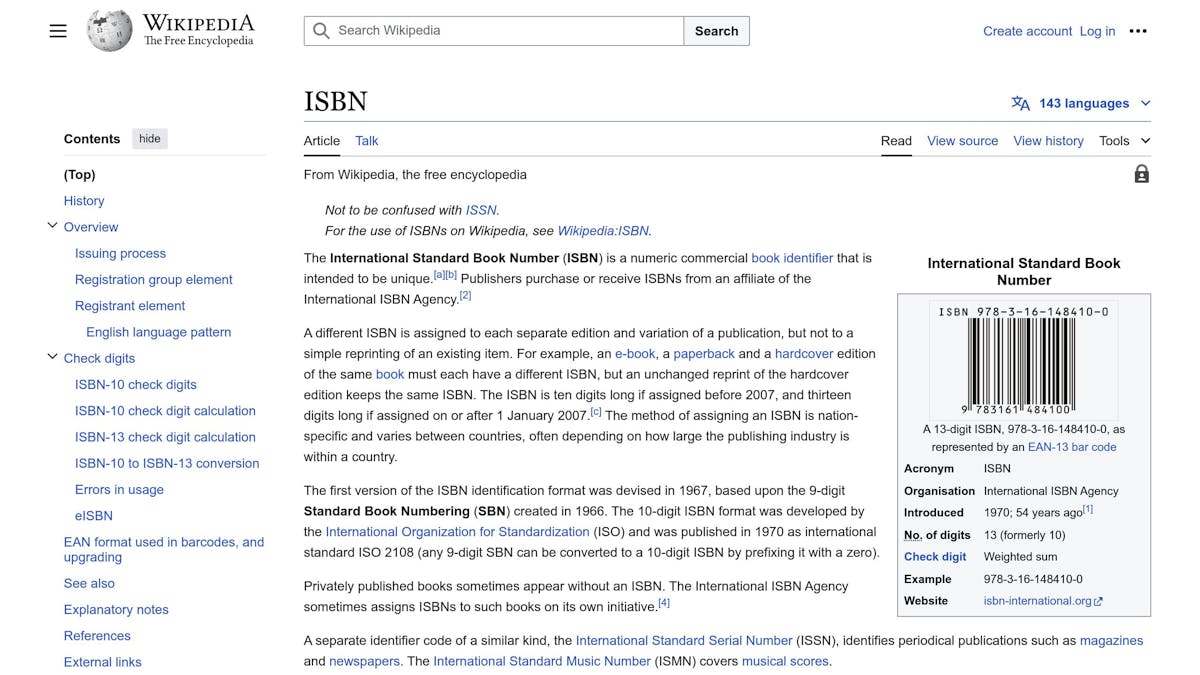This screenshot has width=1200, height=675.
Task: Open the ellipsis personal tools menu
Action: (1138, 30)
